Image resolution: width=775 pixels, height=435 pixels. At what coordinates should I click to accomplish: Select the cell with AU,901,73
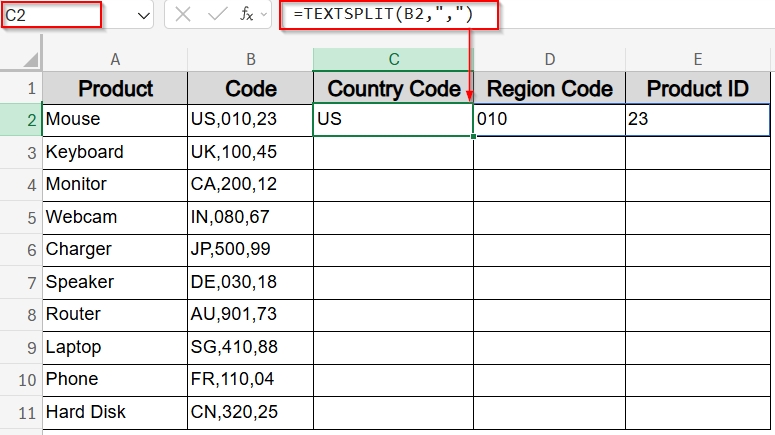point(250,315)
